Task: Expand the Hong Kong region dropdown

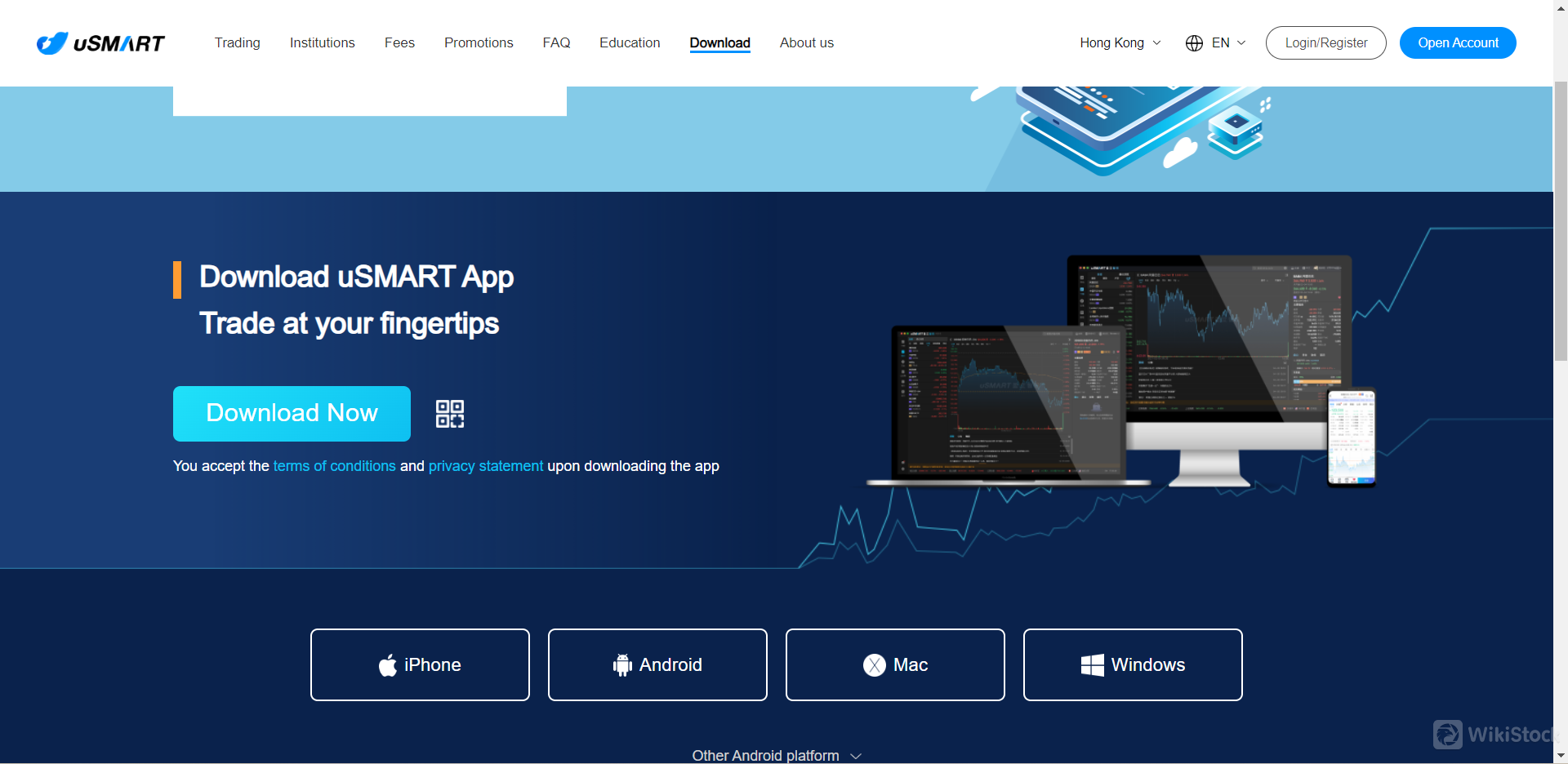Action: (x=1120, y=42)
